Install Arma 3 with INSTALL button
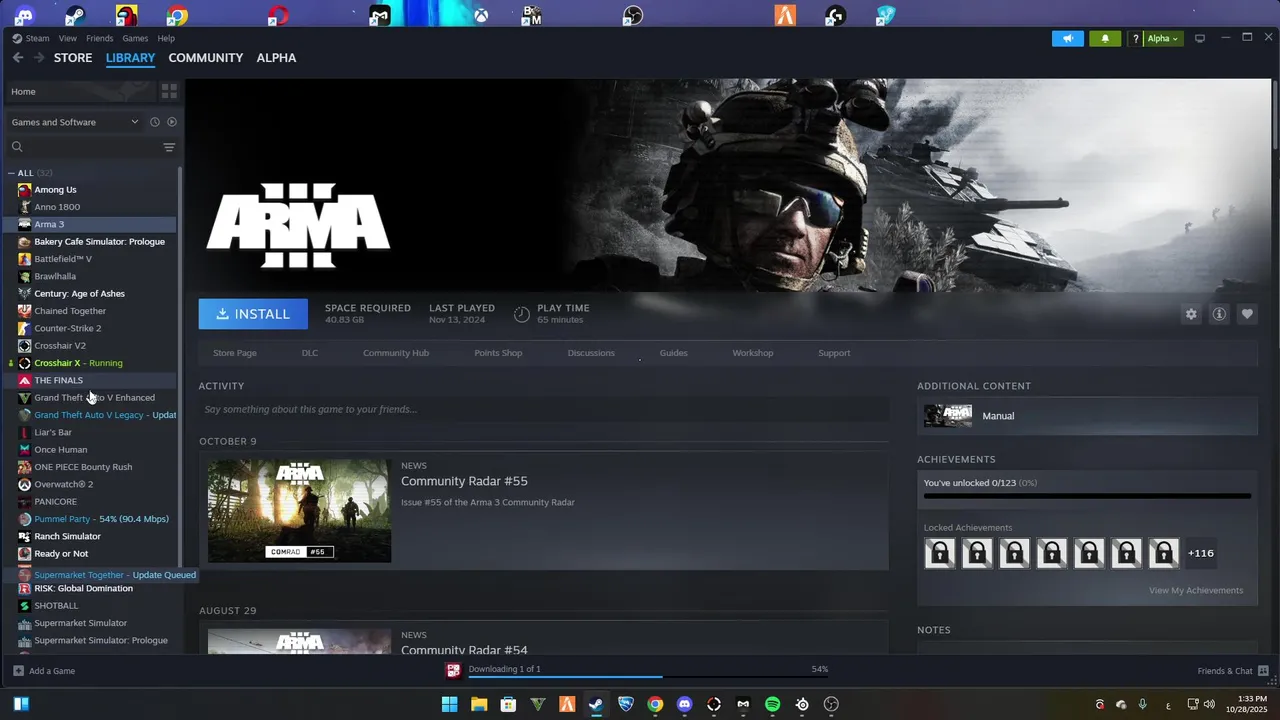The width and height of the screenshot is (1280, 720). click(253, 314)
